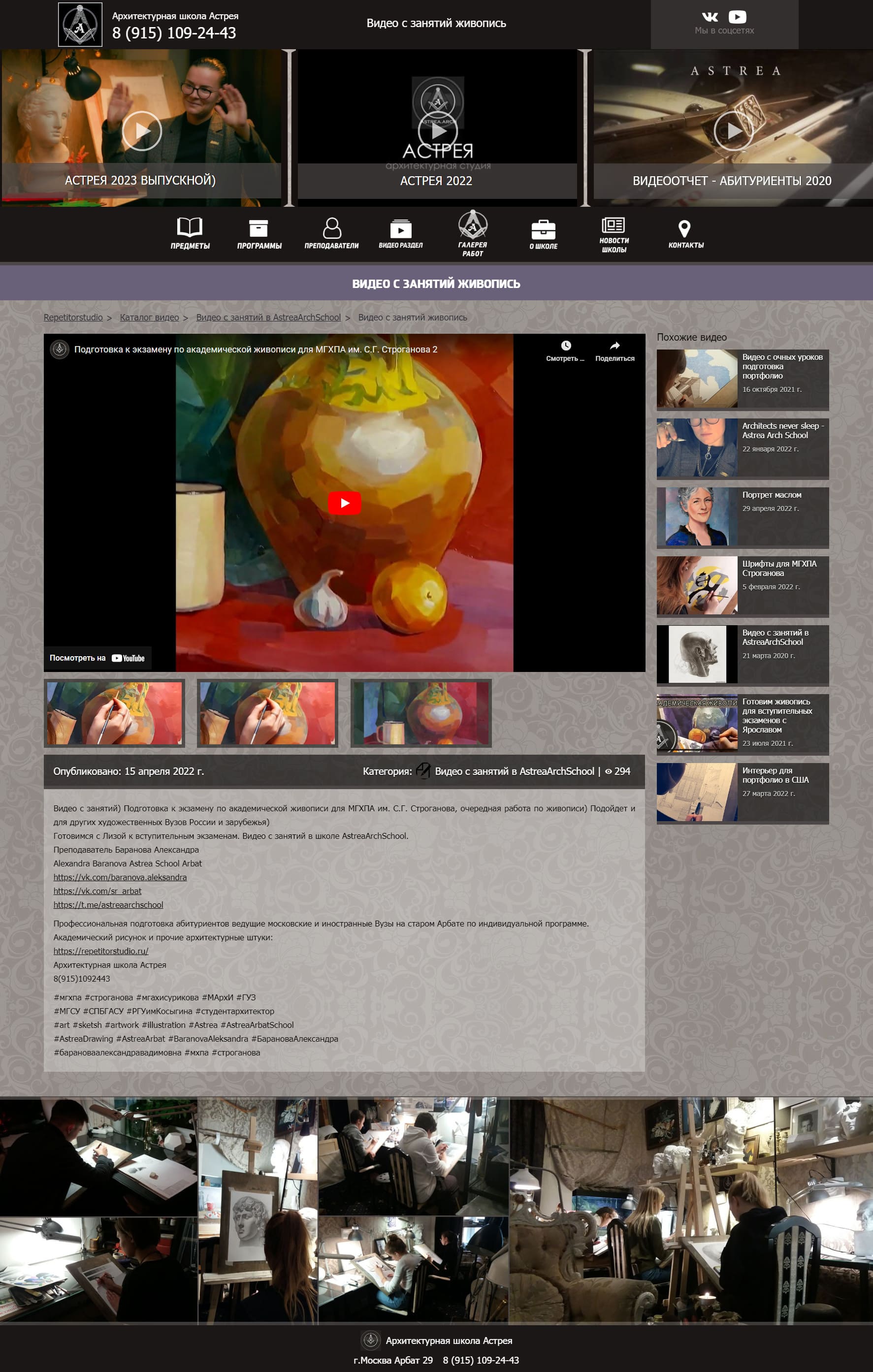
Task: Open Architects never sleep related video
Action: (x=743, y=448)
